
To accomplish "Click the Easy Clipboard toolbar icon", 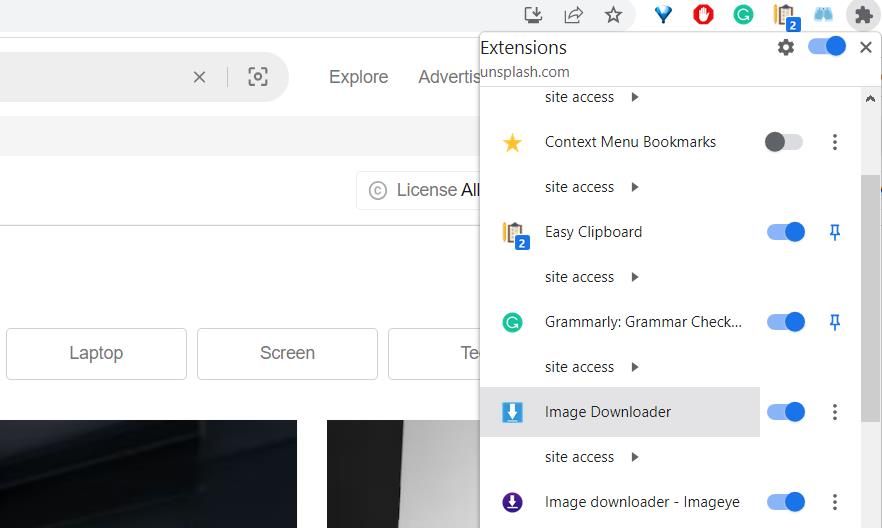I will click(x=784, y=15).
